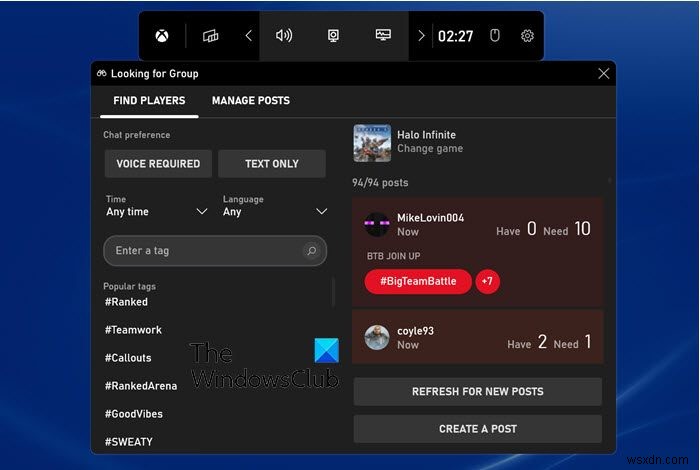This screenshot has height=470, width=700.
Task: Click the posts list scrollbar
Action: pos(609,180)
